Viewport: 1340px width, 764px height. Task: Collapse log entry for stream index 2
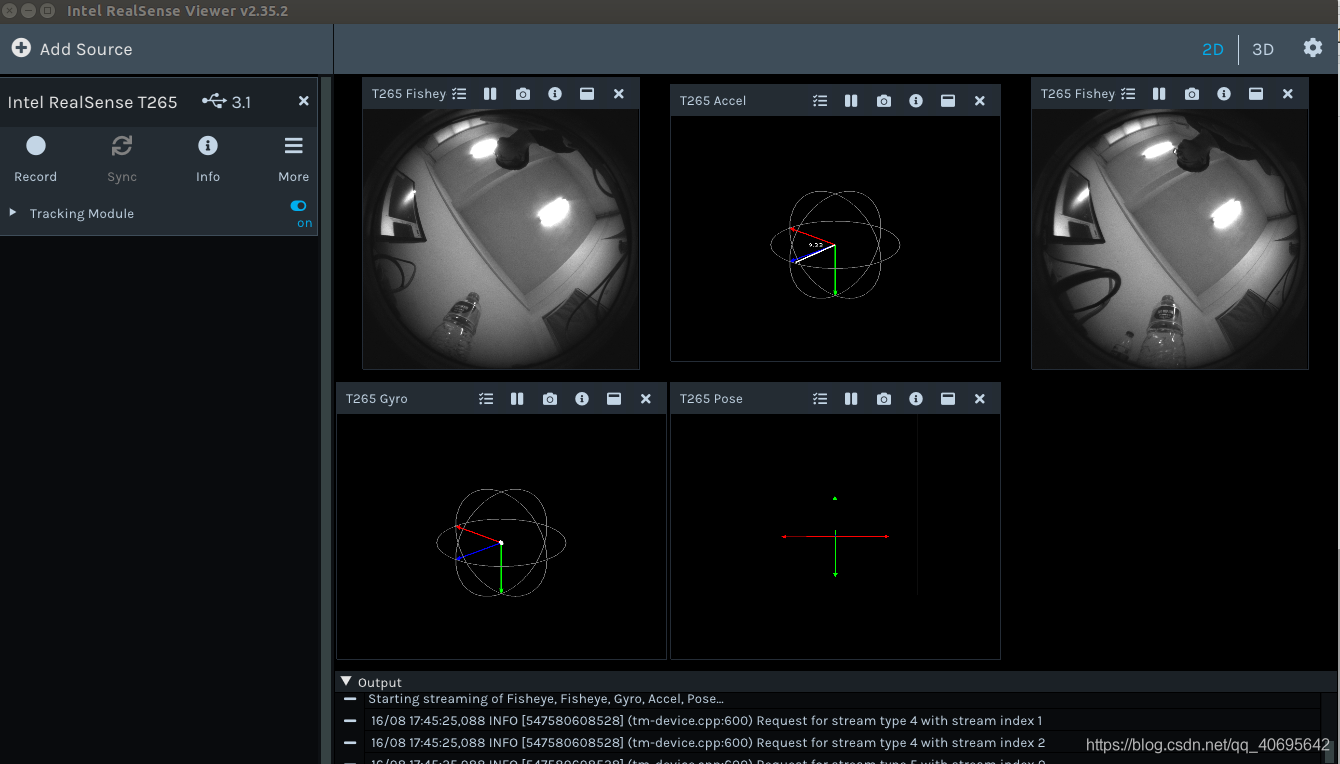pos(350,743)
